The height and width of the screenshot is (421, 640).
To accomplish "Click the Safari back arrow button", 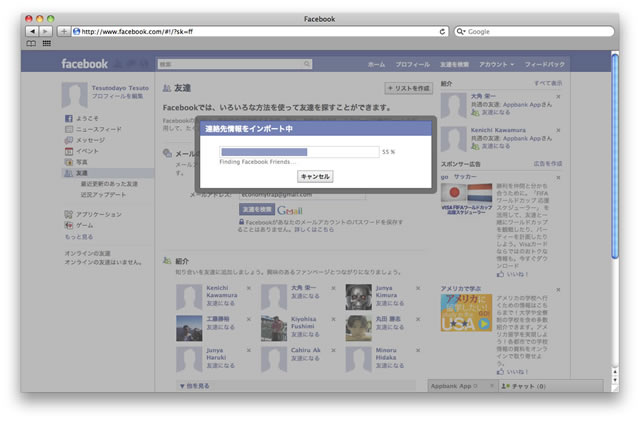I will (32, 31).
